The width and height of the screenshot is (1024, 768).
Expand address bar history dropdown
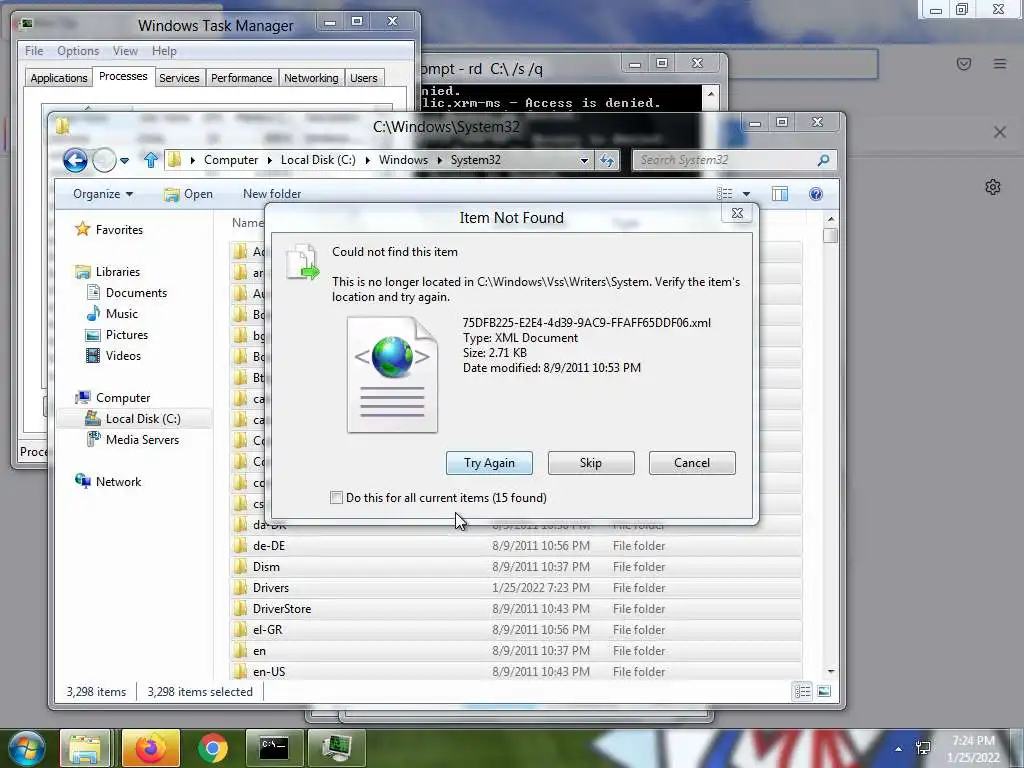point(584,161)
